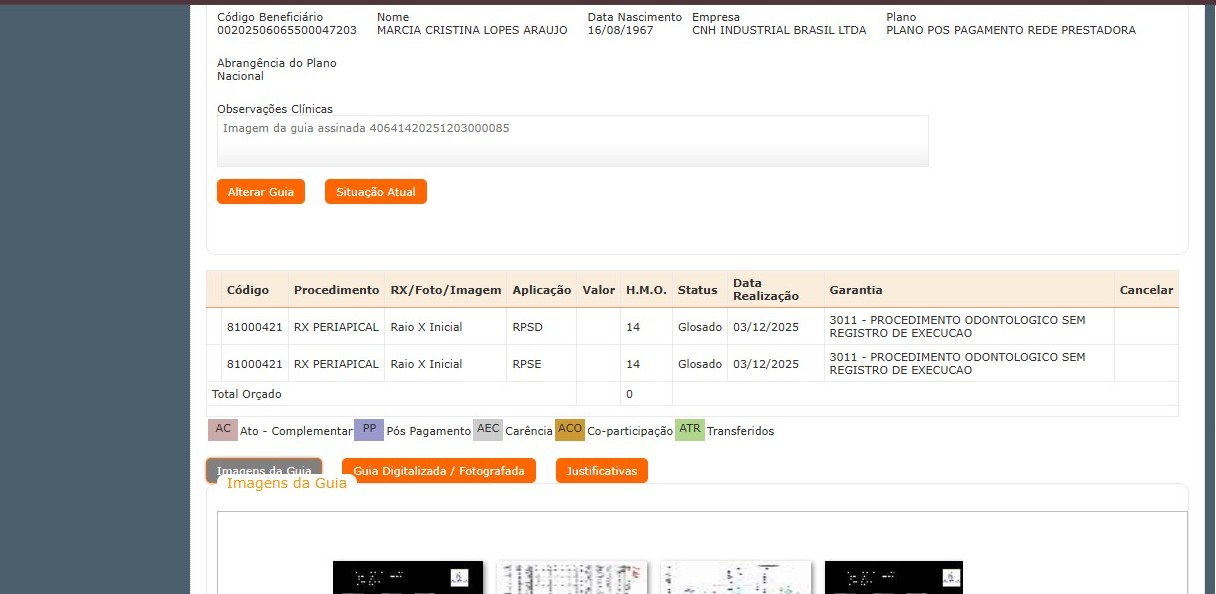
Task: Select the RX PERIAPICAL row with RPSE
Action: click(336, 364)
